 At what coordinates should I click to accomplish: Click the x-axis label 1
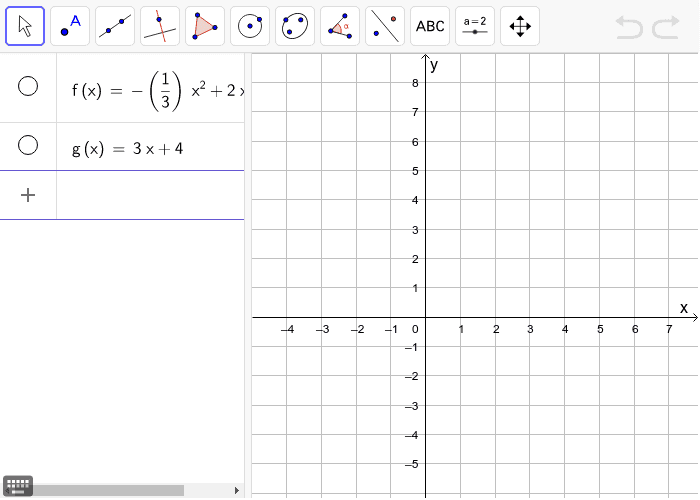point(461,329)
